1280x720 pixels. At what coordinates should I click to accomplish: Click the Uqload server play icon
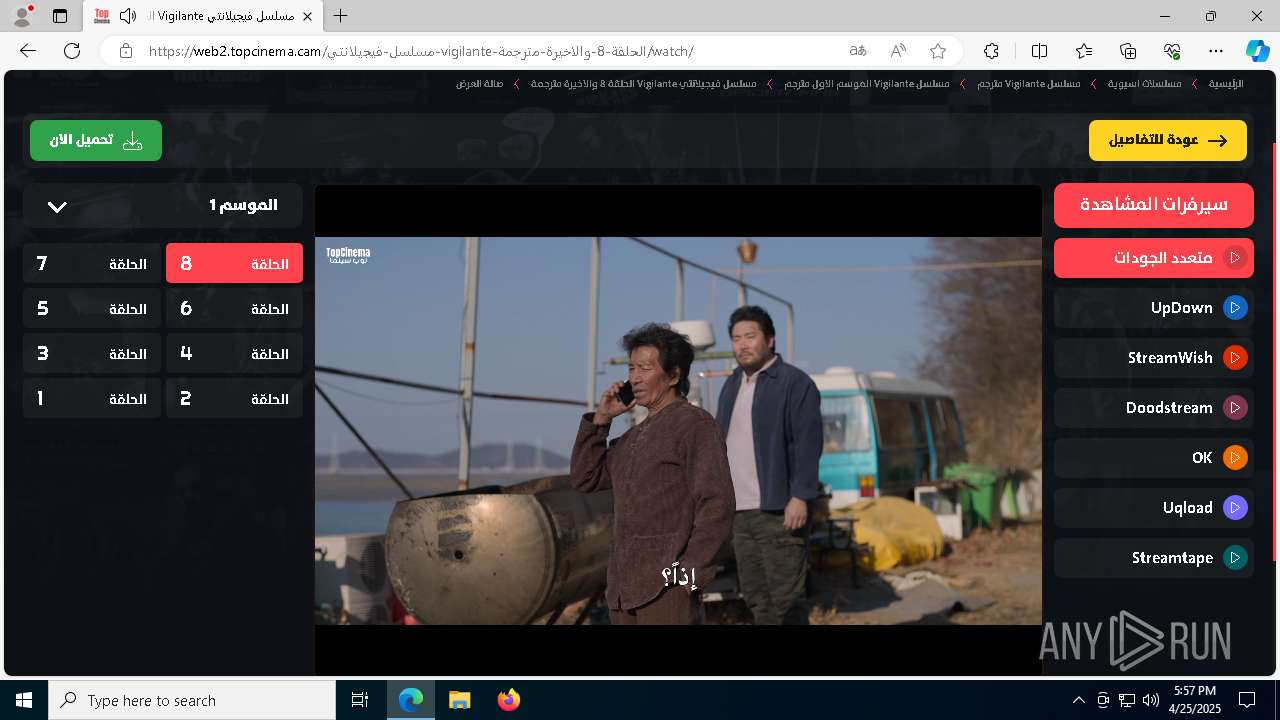tap(1235, 508)
